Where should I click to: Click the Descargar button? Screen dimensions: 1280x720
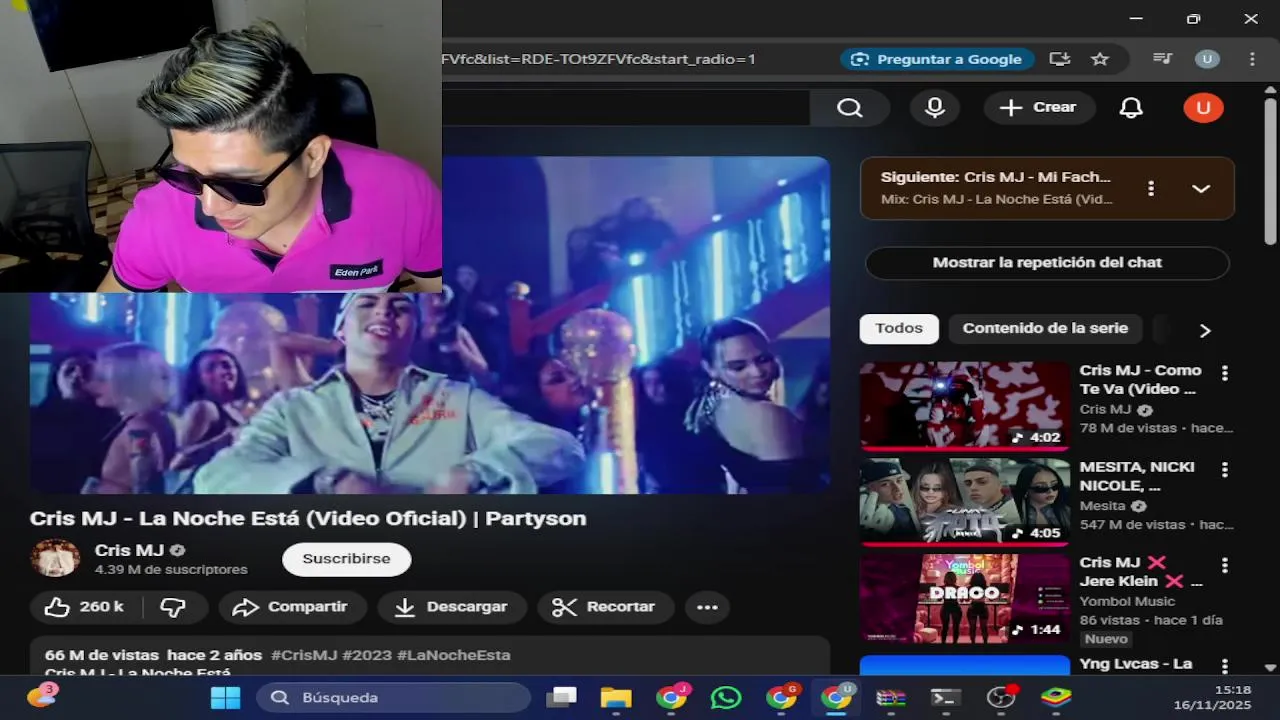pyautogui.click(x=451, y=607)
